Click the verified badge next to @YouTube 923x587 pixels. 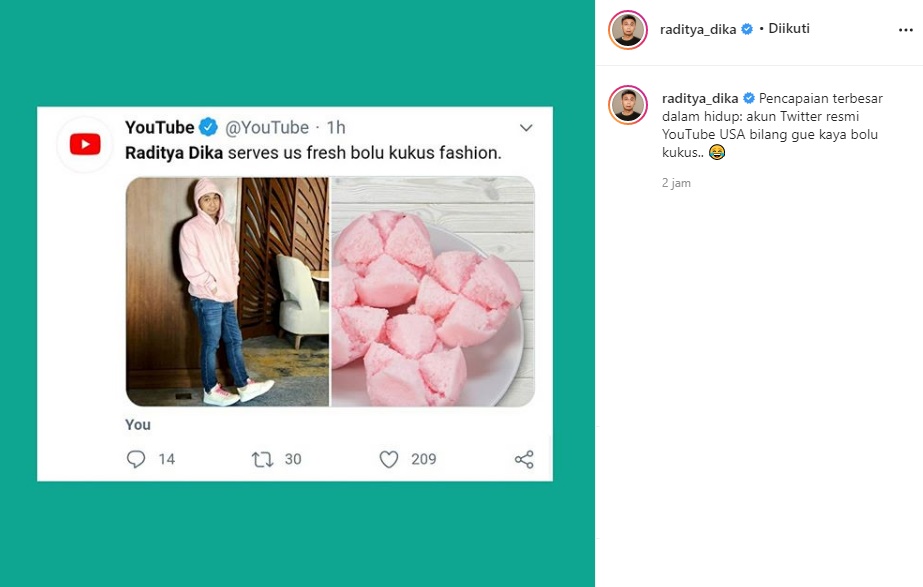(207, 127)
